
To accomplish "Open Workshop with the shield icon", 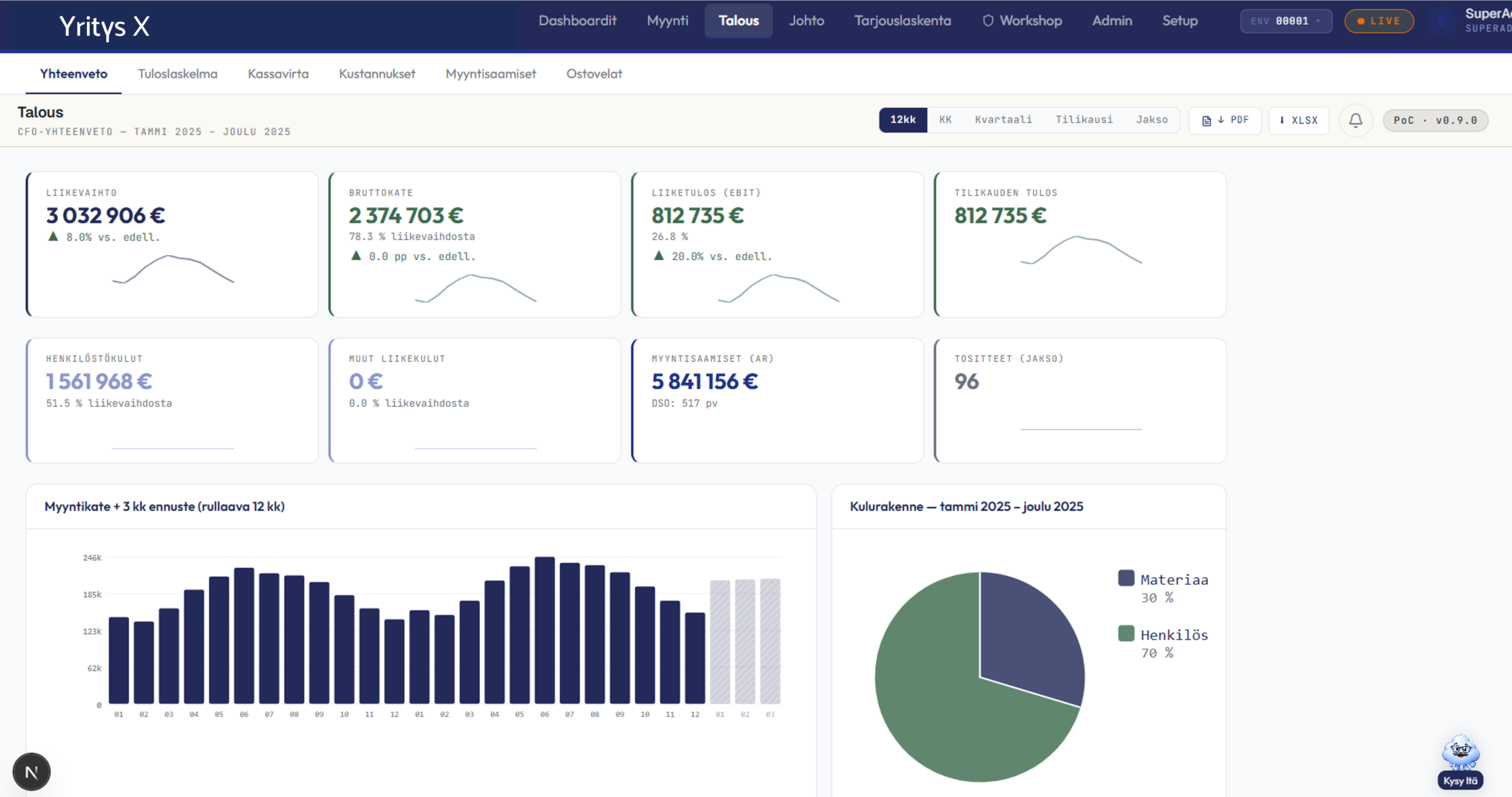I will point(1022,21).
